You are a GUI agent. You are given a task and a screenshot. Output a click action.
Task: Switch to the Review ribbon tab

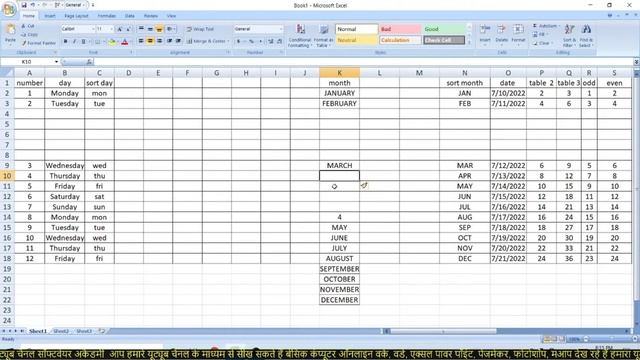click(151, 16)
